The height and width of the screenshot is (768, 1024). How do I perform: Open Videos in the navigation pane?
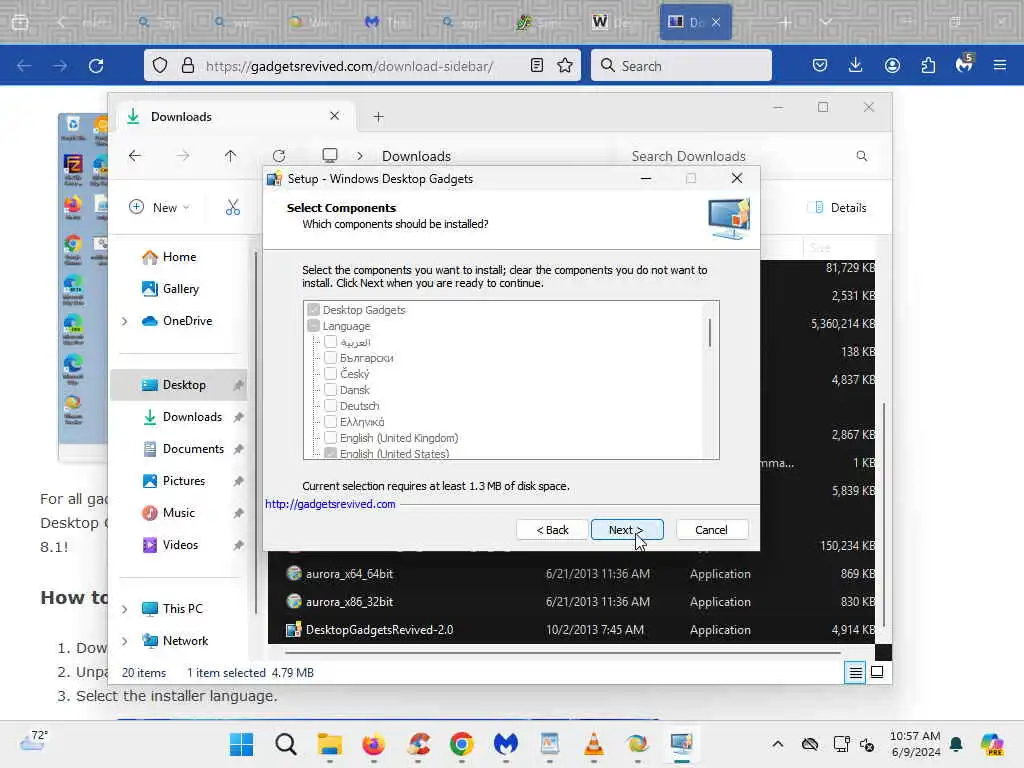pyautogui.click(x=180, y=545)
